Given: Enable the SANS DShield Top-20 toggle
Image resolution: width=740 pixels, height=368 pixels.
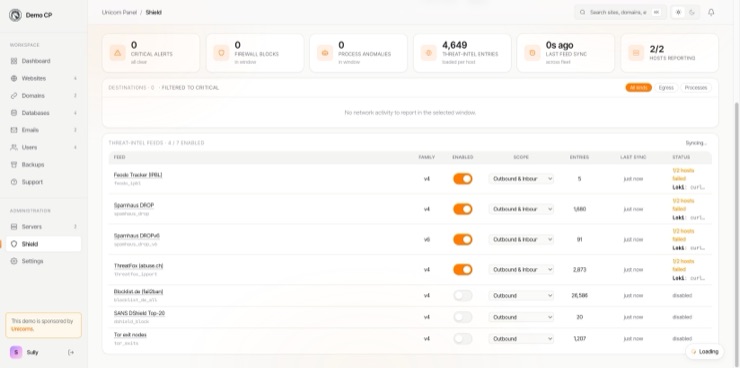Looking at the screenshot, I should tap(462, 317).
